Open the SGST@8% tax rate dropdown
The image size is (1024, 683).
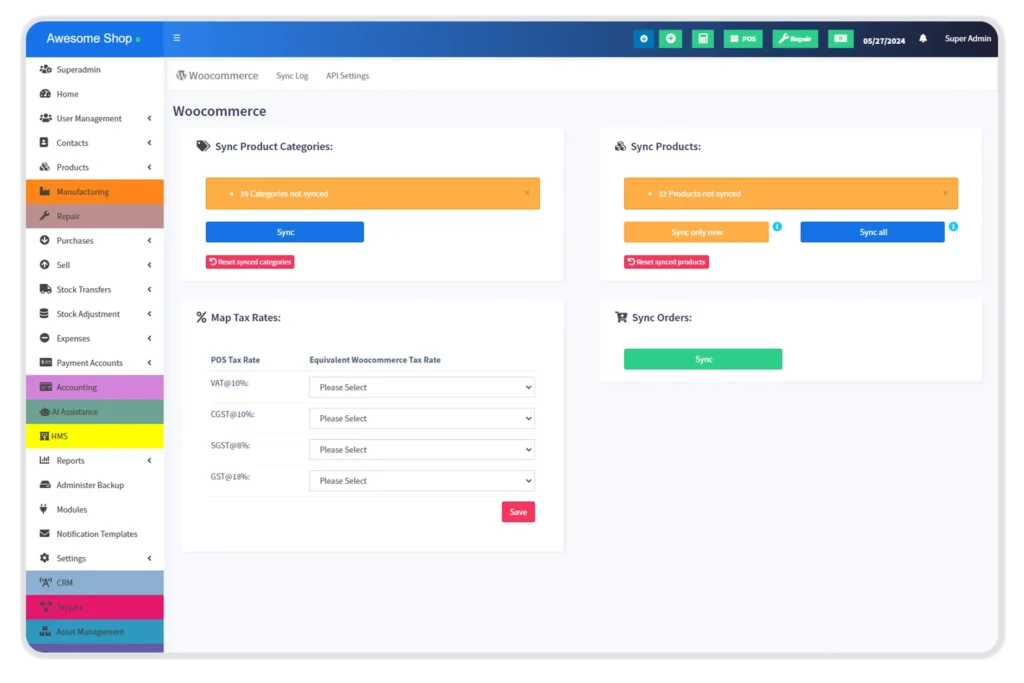[x=421, y=450]
